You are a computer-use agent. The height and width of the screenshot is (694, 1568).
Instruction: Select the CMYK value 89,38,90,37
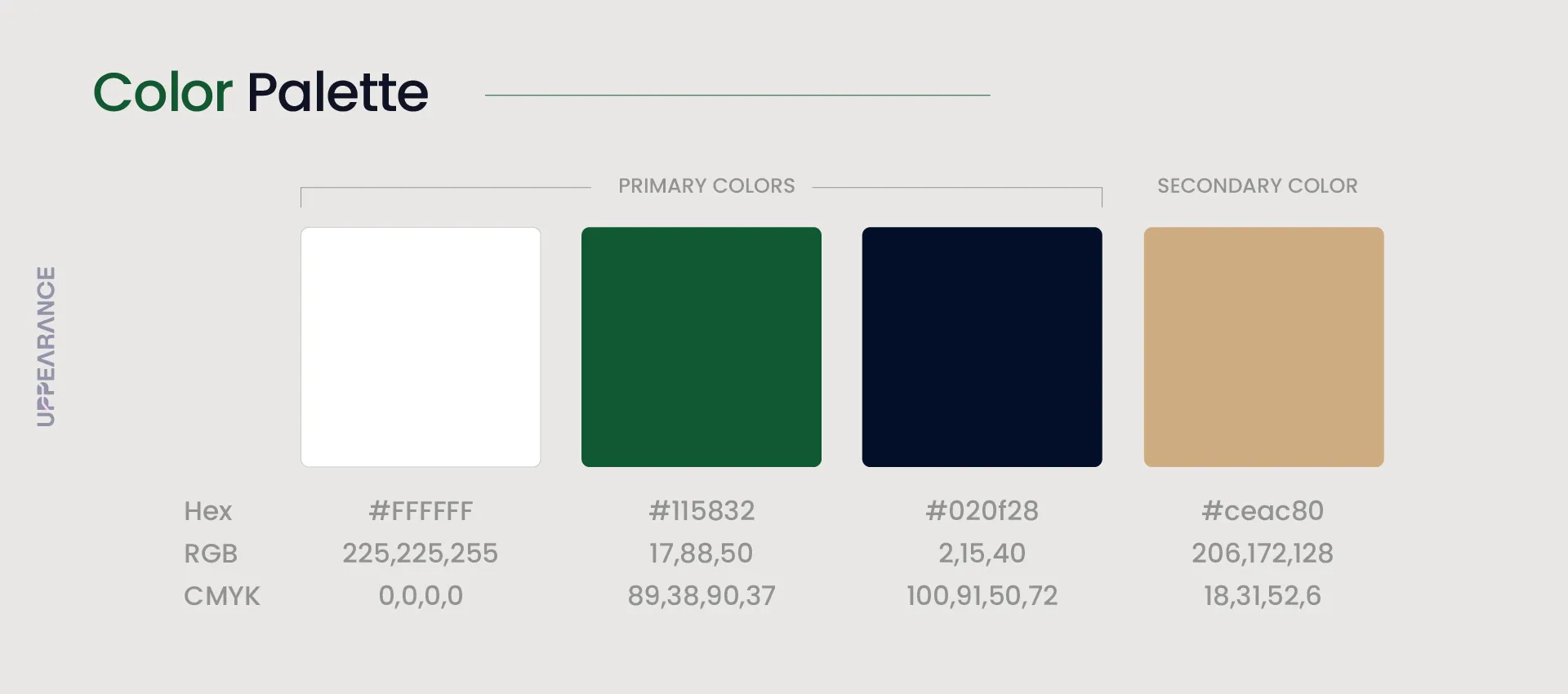[x=702, y=596]
